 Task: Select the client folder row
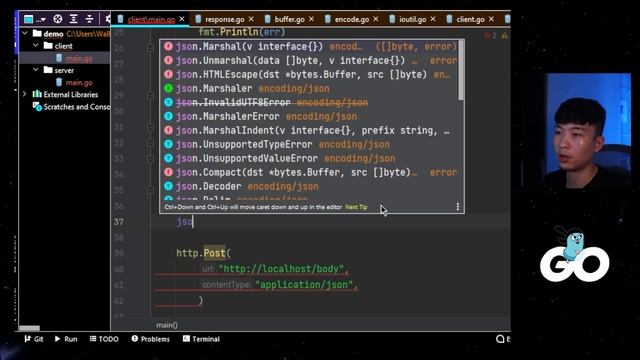click(64, 46)
